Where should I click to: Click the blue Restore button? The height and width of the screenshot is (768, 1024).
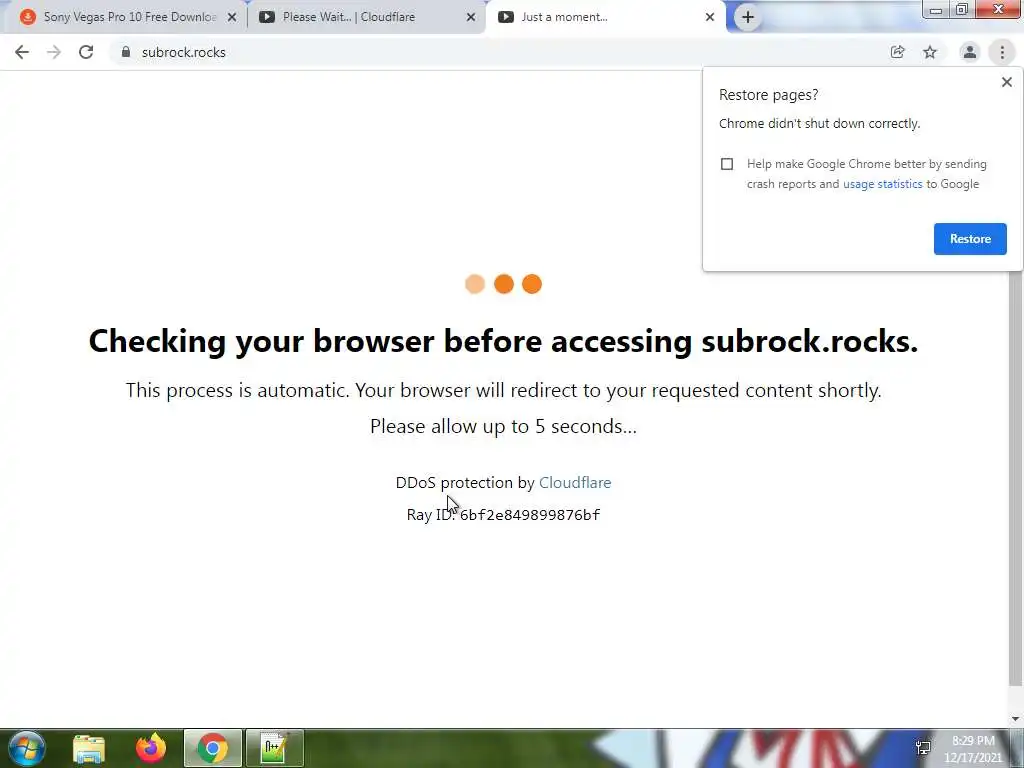pos(970,239)
